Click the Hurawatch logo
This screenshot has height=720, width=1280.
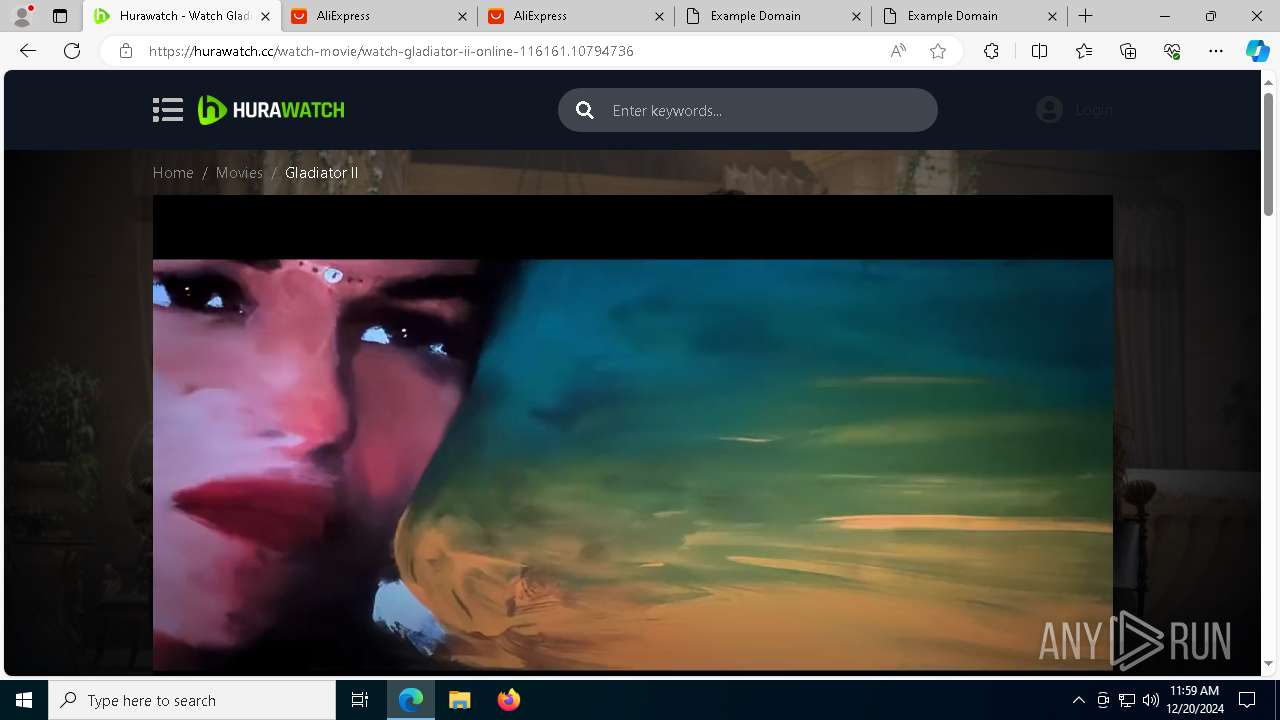(x=271, y=110)
